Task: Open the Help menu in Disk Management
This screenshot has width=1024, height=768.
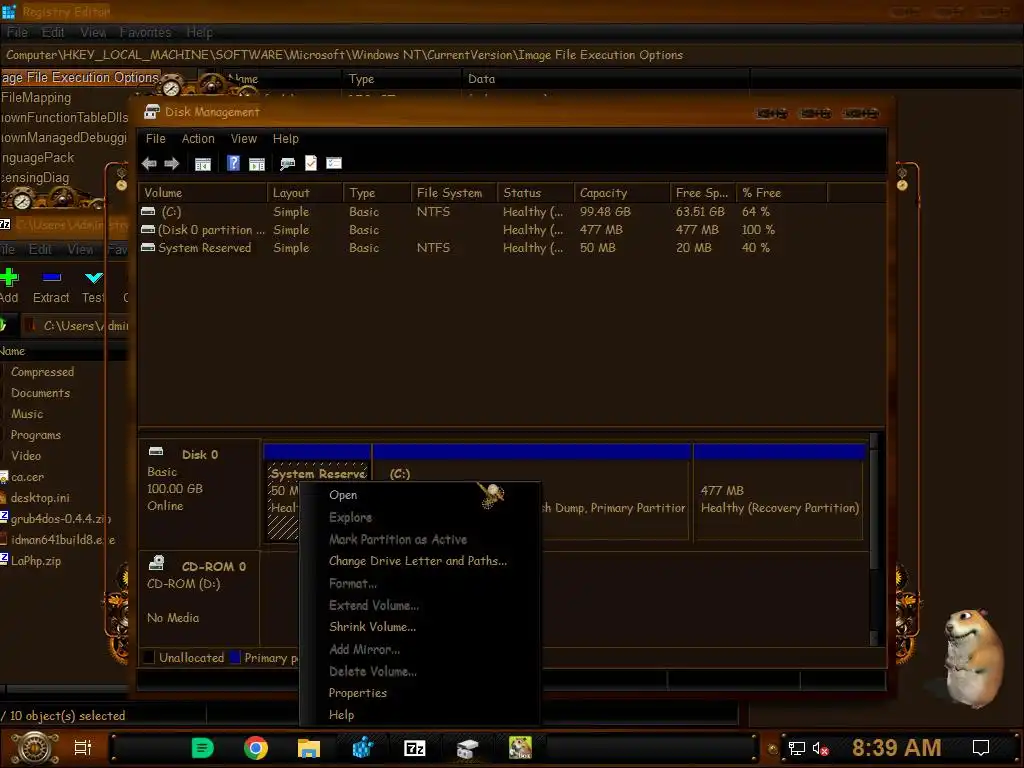Action: (285, 138)
